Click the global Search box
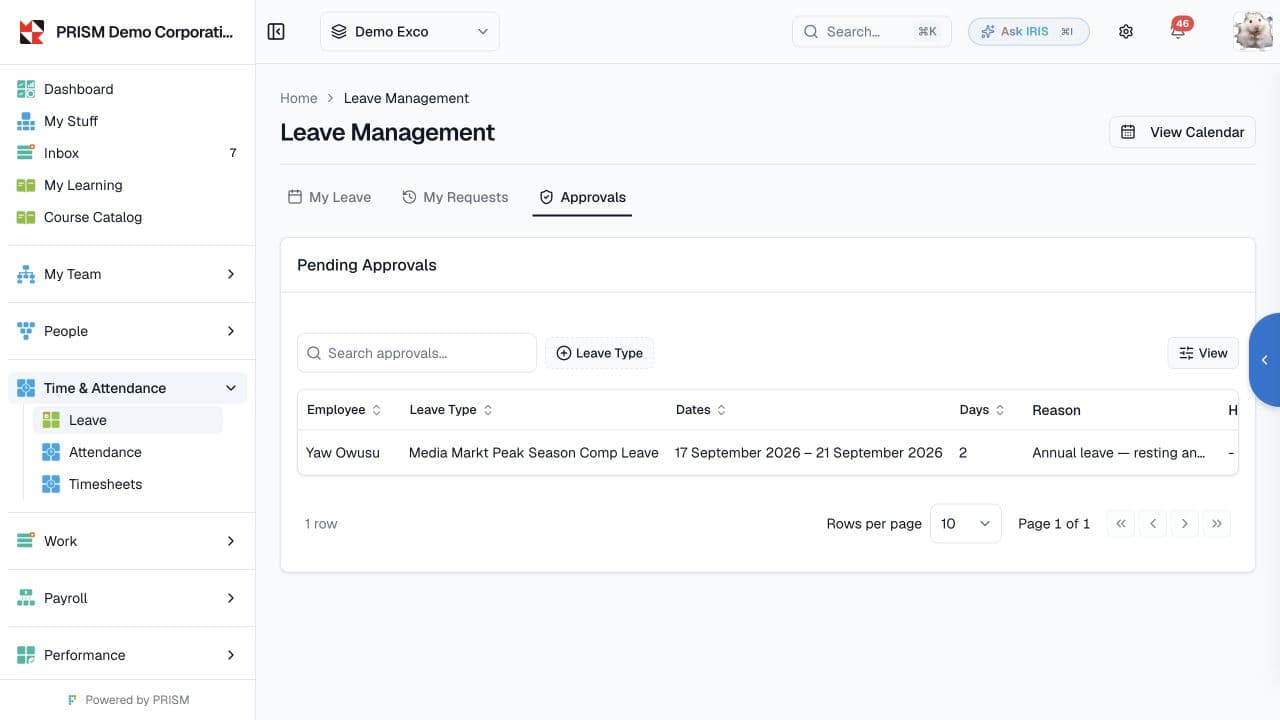 point(872,32)
